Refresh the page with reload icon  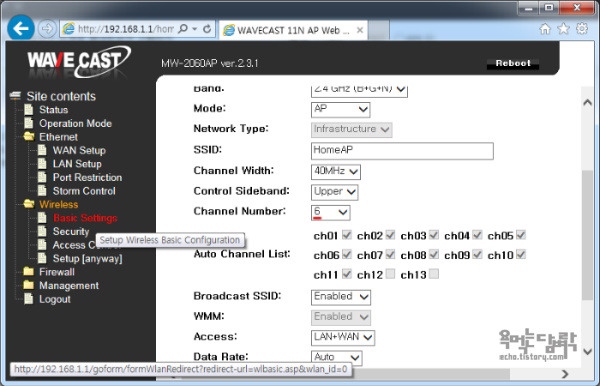click(207, 29)
